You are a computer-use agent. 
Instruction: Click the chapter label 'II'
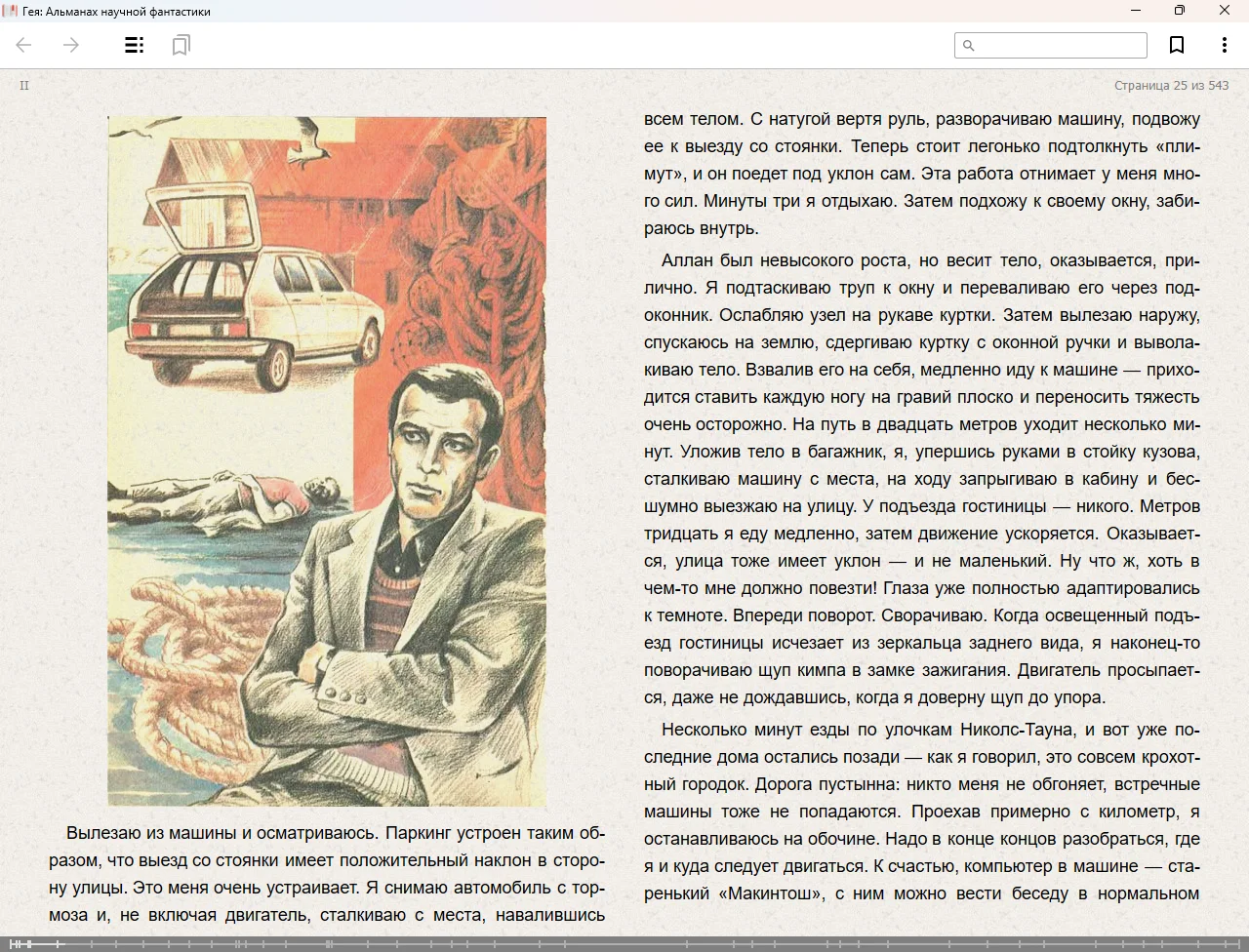[24, 86]
